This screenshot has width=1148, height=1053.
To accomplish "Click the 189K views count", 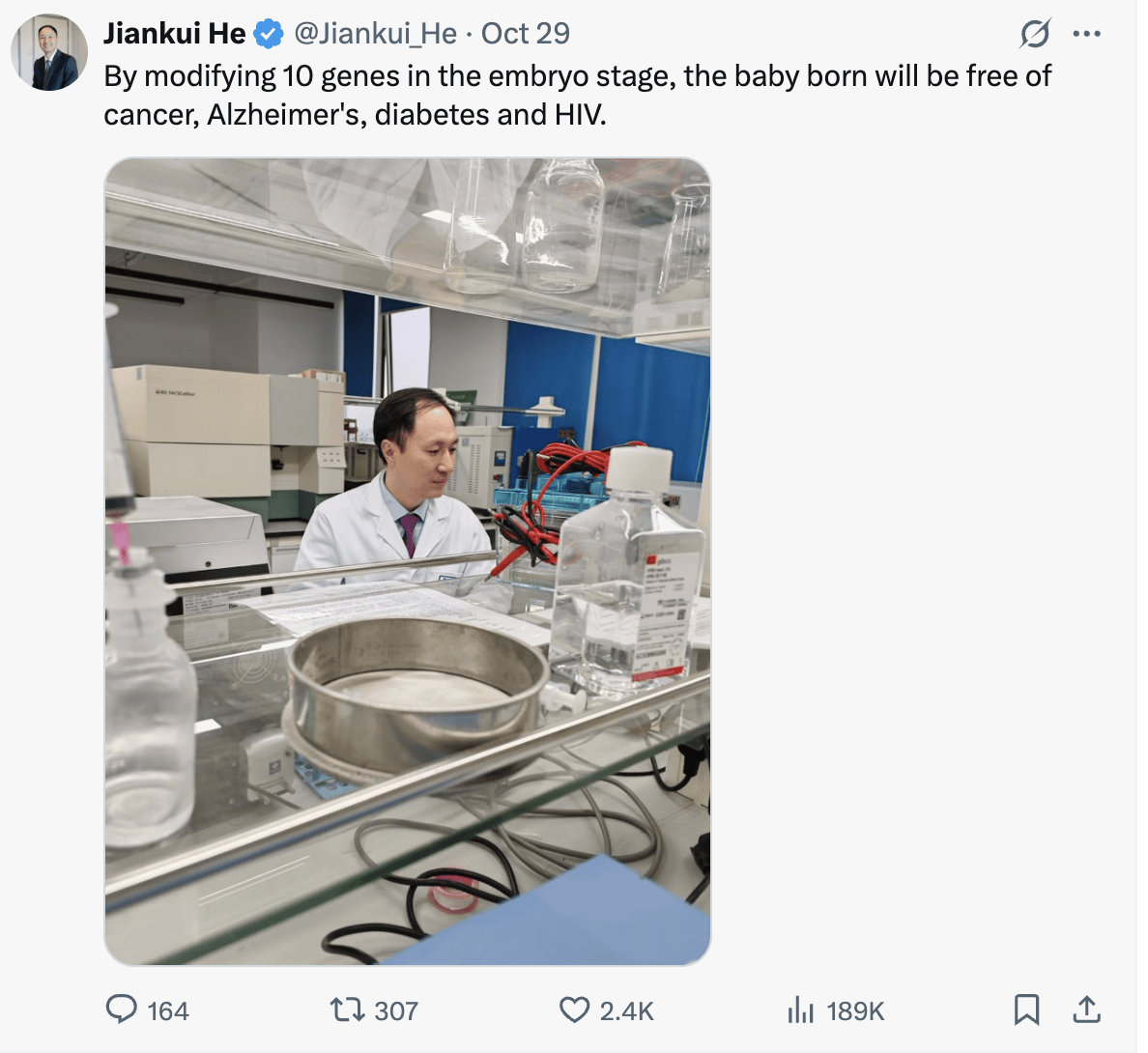I will click(855, 1010).
